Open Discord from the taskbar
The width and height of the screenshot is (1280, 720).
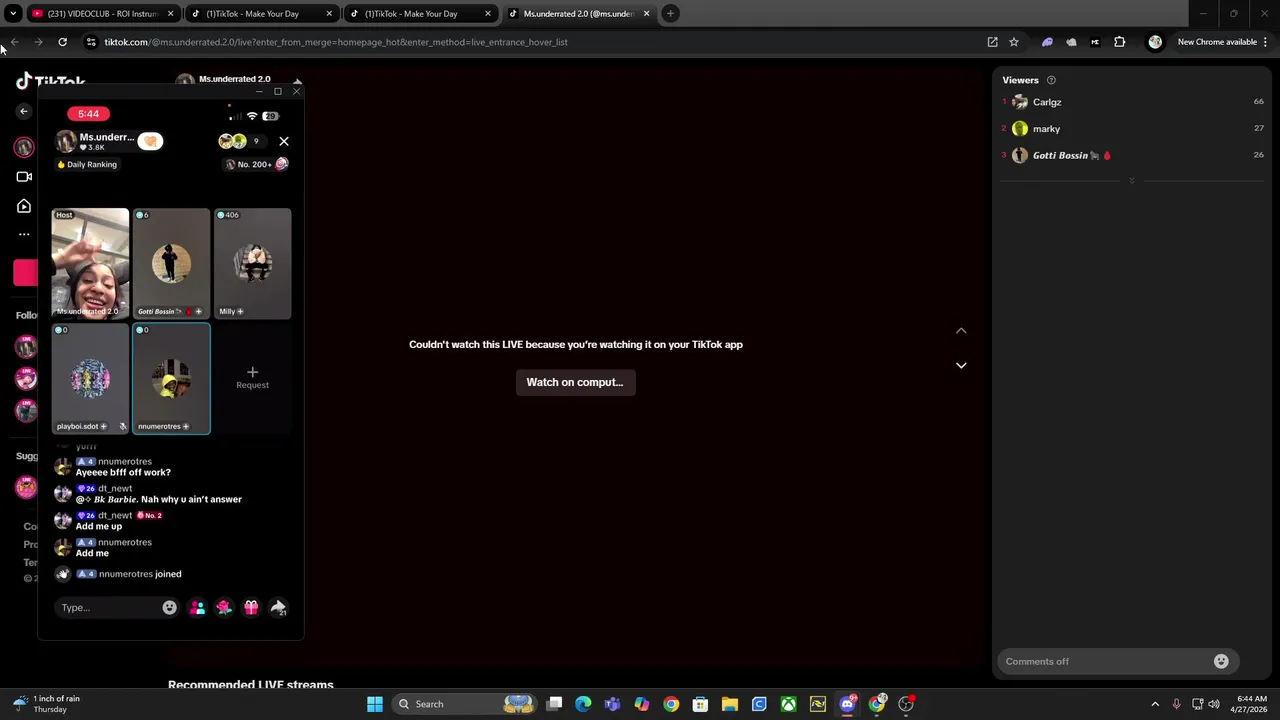tap(847, 704)
